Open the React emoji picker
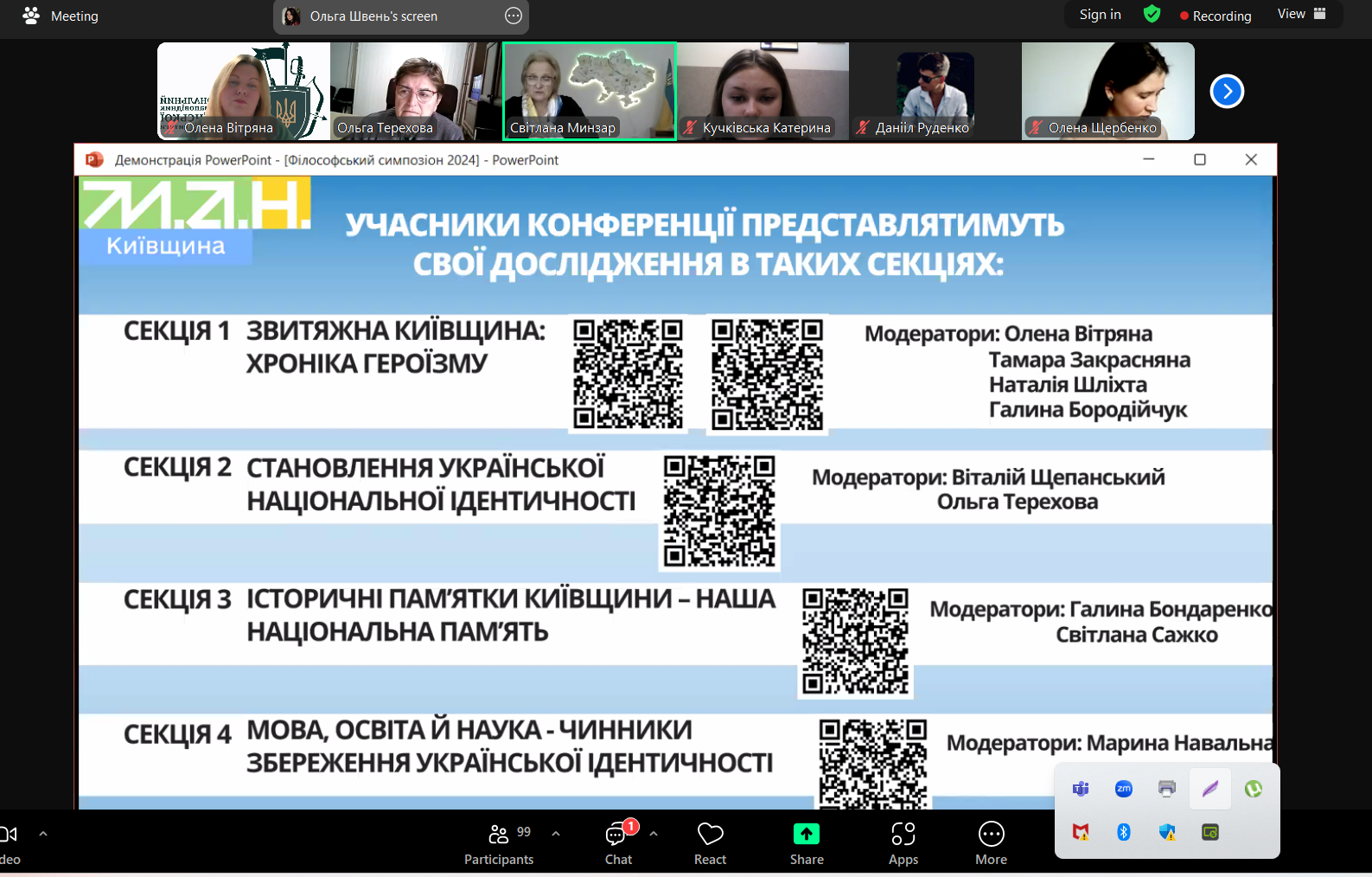This screenshot has width=1372, height=877. [x=710, y=843]
